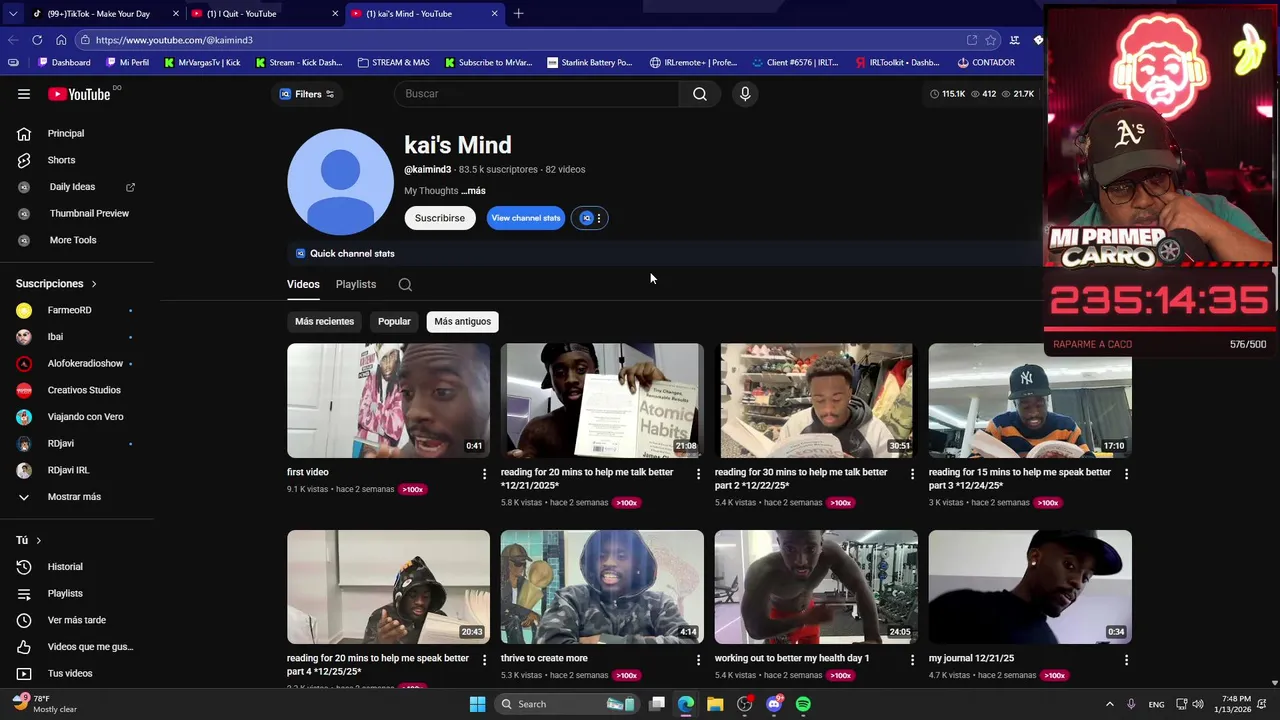Image resolution: width=1280 pixels, height=720 pixels.
Task: Open Thumbnail Preview tool
Action: coord(89,213)
